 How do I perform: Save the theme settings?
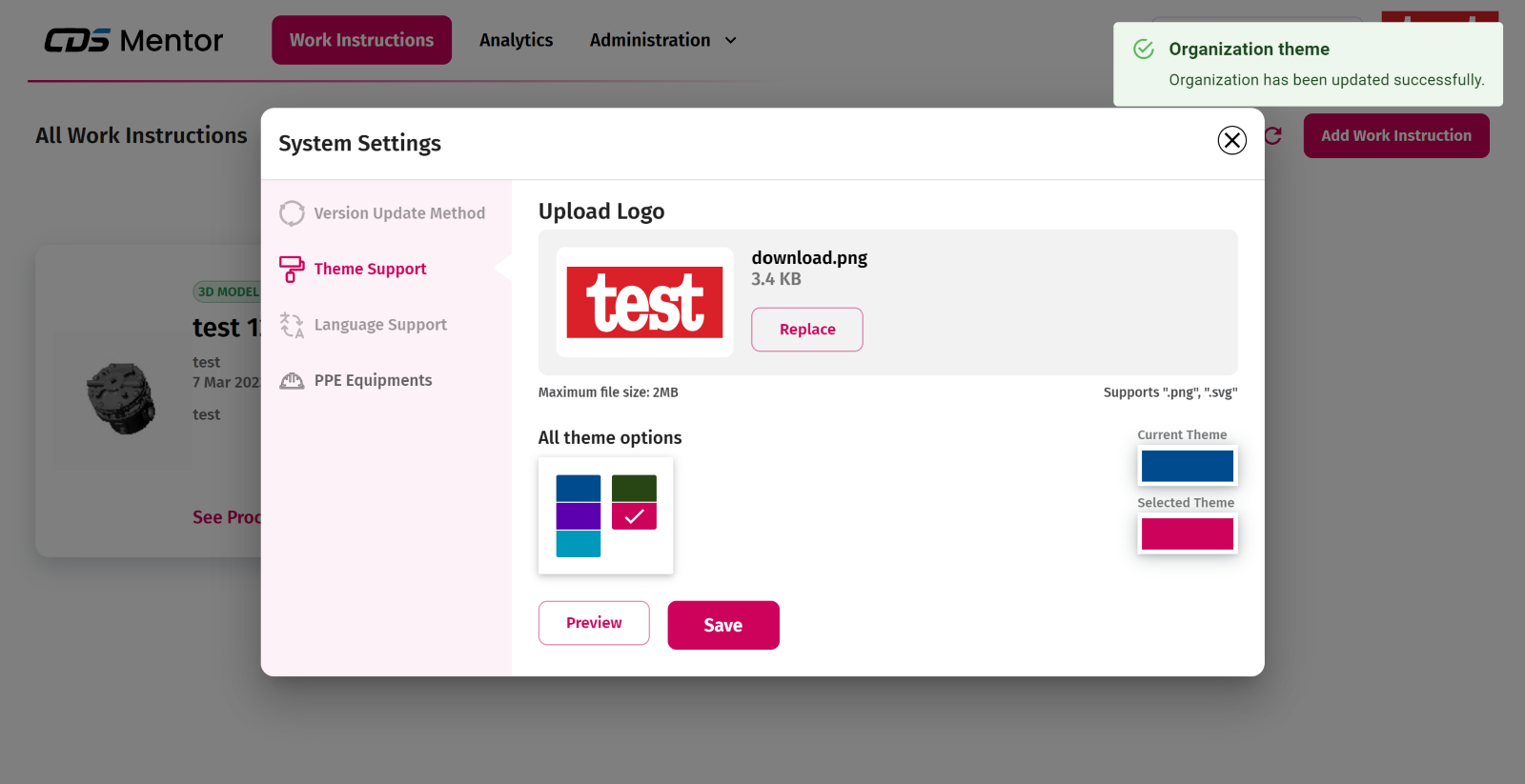click(722, 625)
